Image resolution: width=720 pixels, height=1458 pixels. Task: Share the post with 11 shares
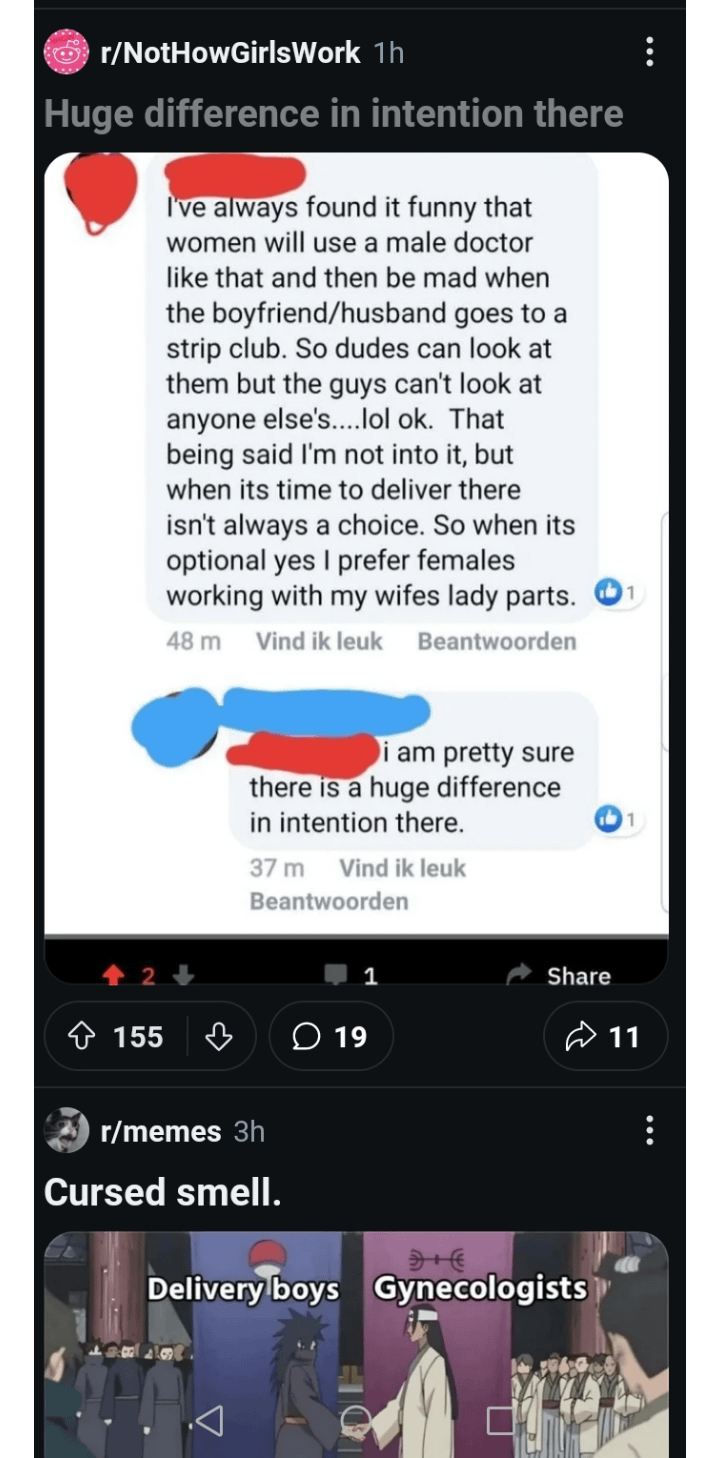(x=605, y=1037)
